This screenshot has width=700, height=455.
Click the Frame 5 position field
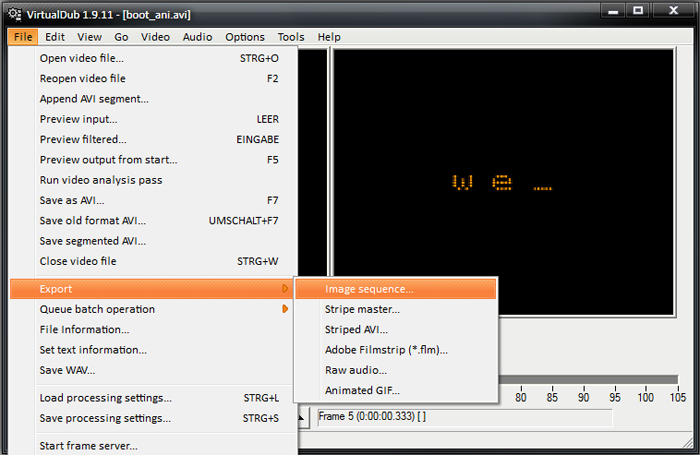[x=465, y=417]
